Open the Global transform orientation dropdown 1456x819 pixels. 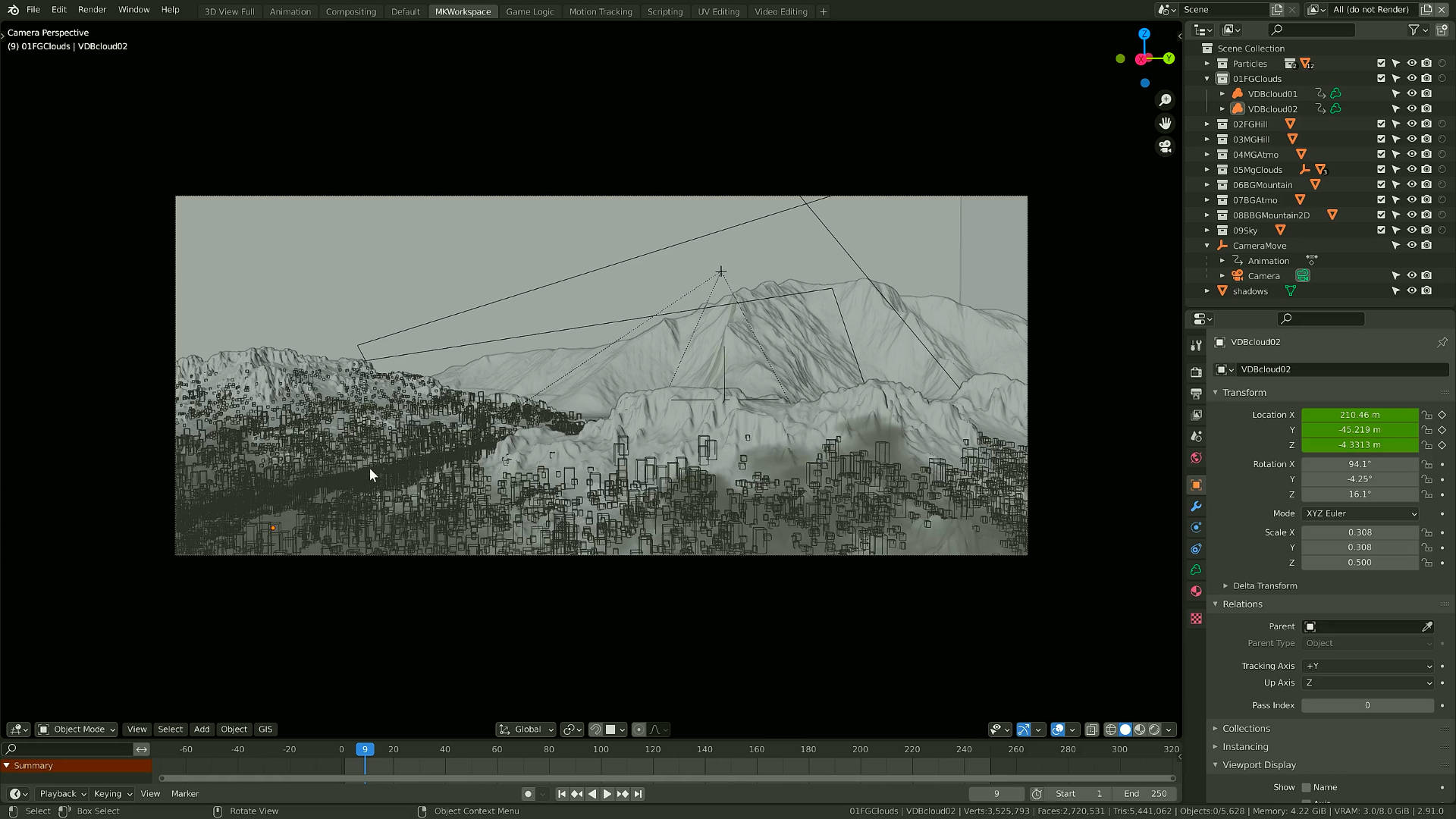[x=526, y=730]
